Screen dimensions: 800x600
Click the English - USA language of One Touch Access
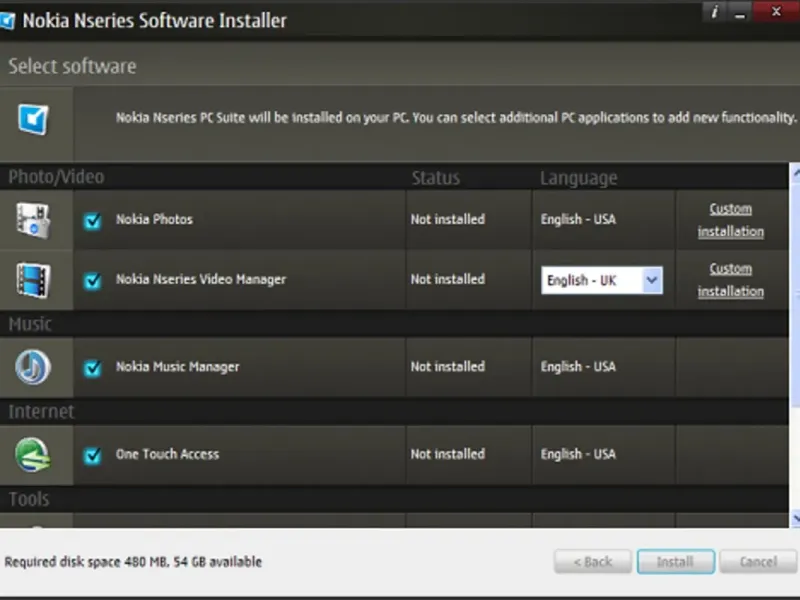(578, 454)
